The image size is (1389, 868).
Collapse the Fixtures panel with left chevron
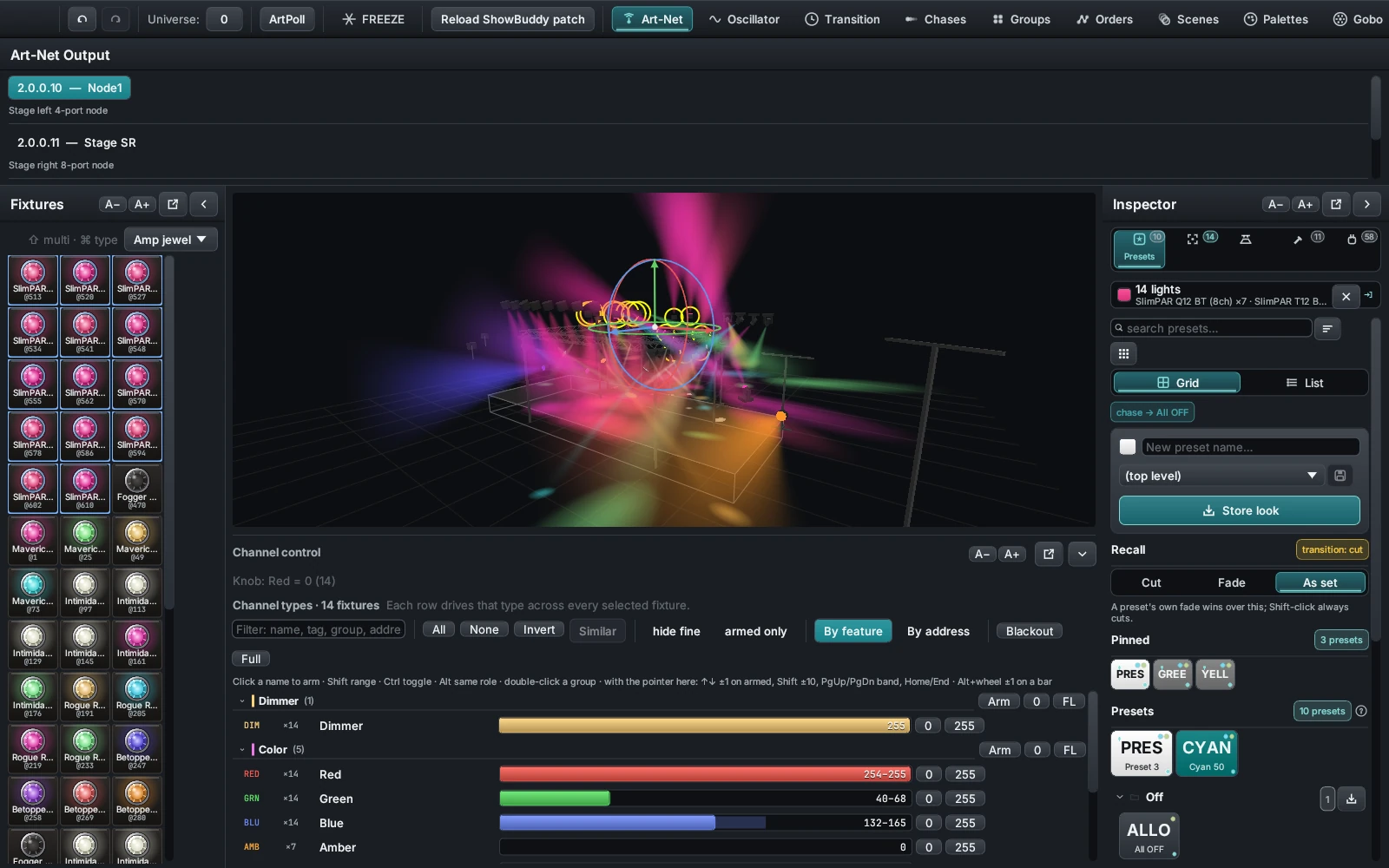204,204
